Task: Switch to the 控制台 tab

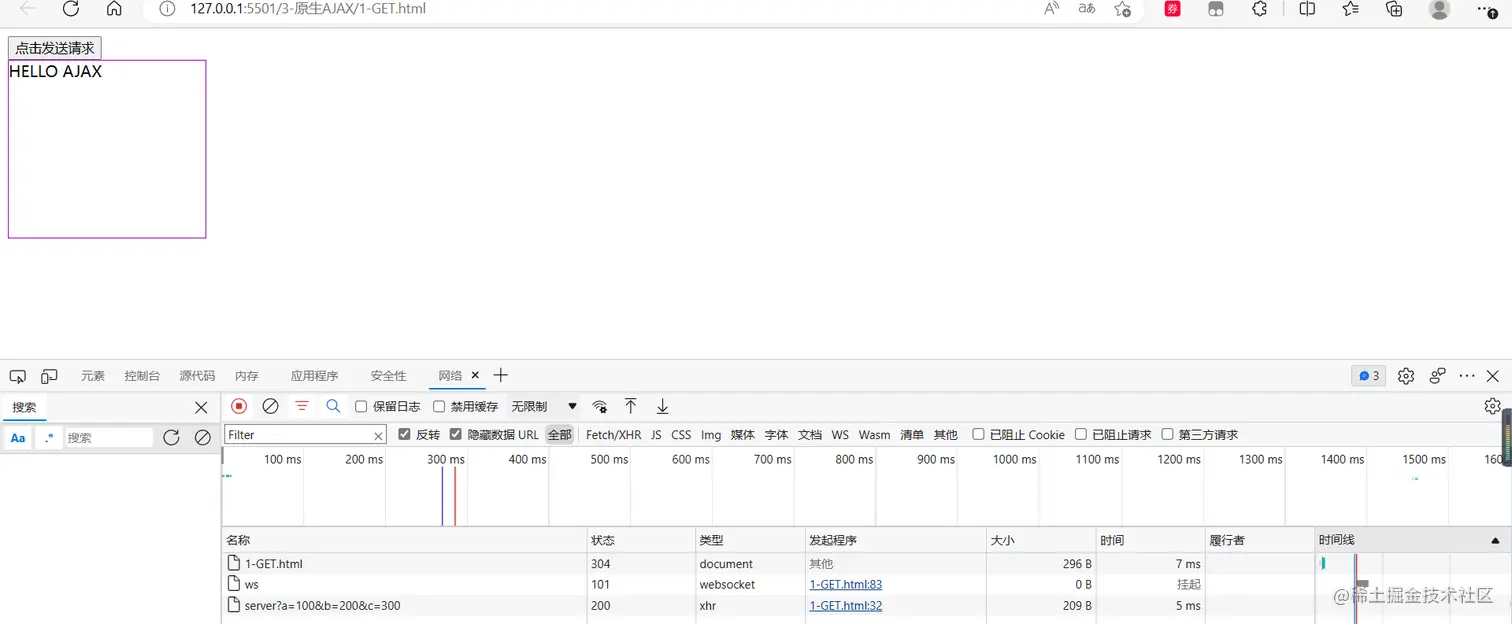Action: click(x=142, y=376)
